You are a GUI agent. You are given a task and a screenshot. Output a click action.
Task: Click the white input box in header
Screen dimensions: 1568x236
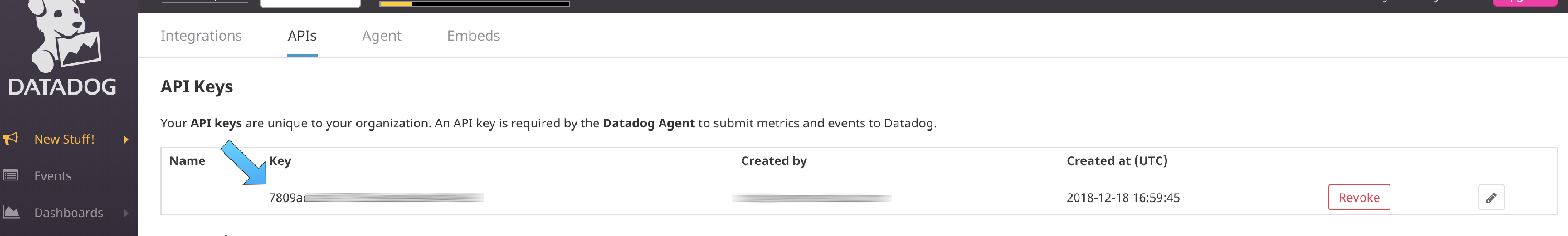[310, 3]
